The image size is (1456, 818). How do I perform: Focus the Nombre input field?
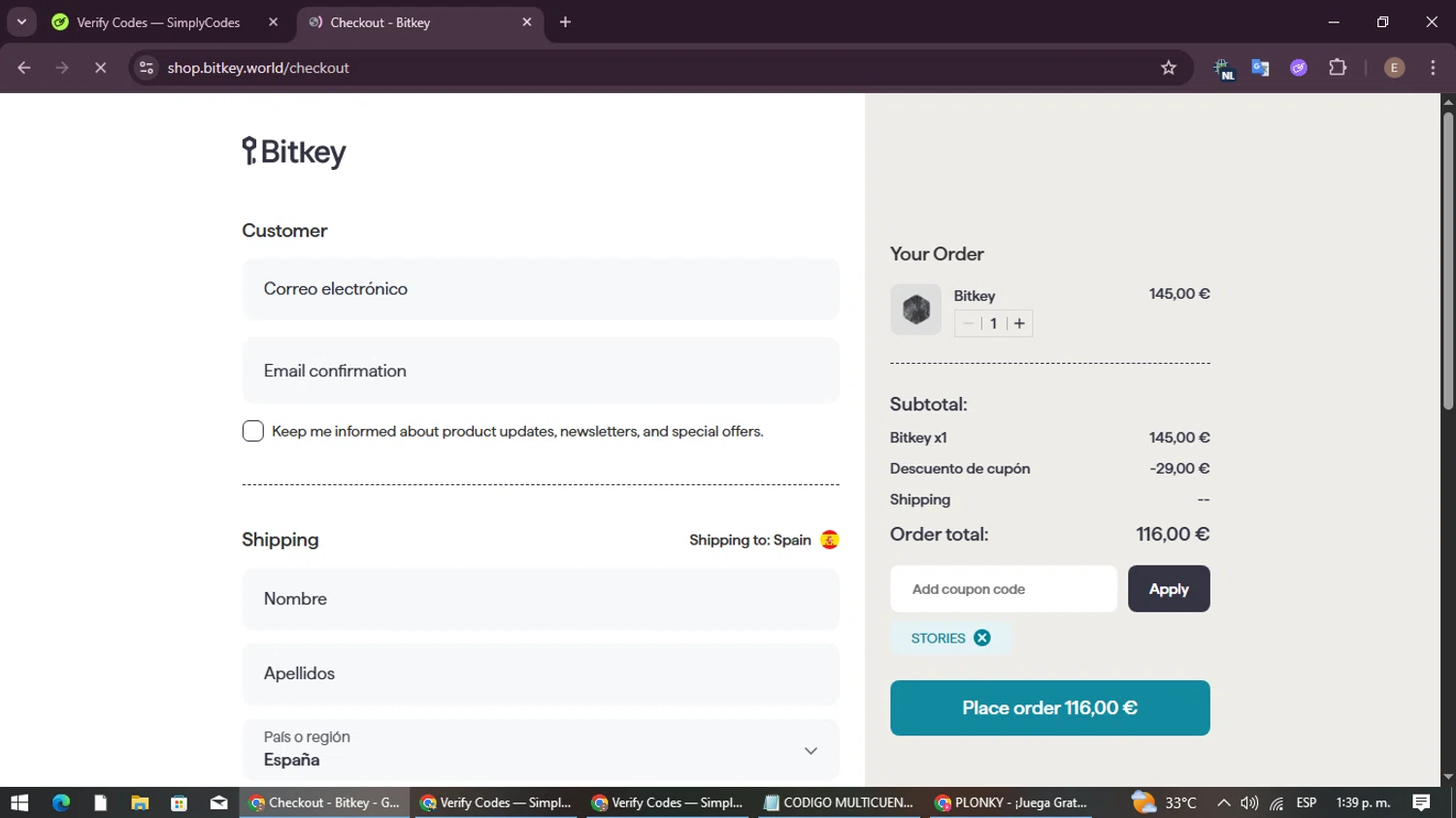pyautogui.click(x=541, y=599)
